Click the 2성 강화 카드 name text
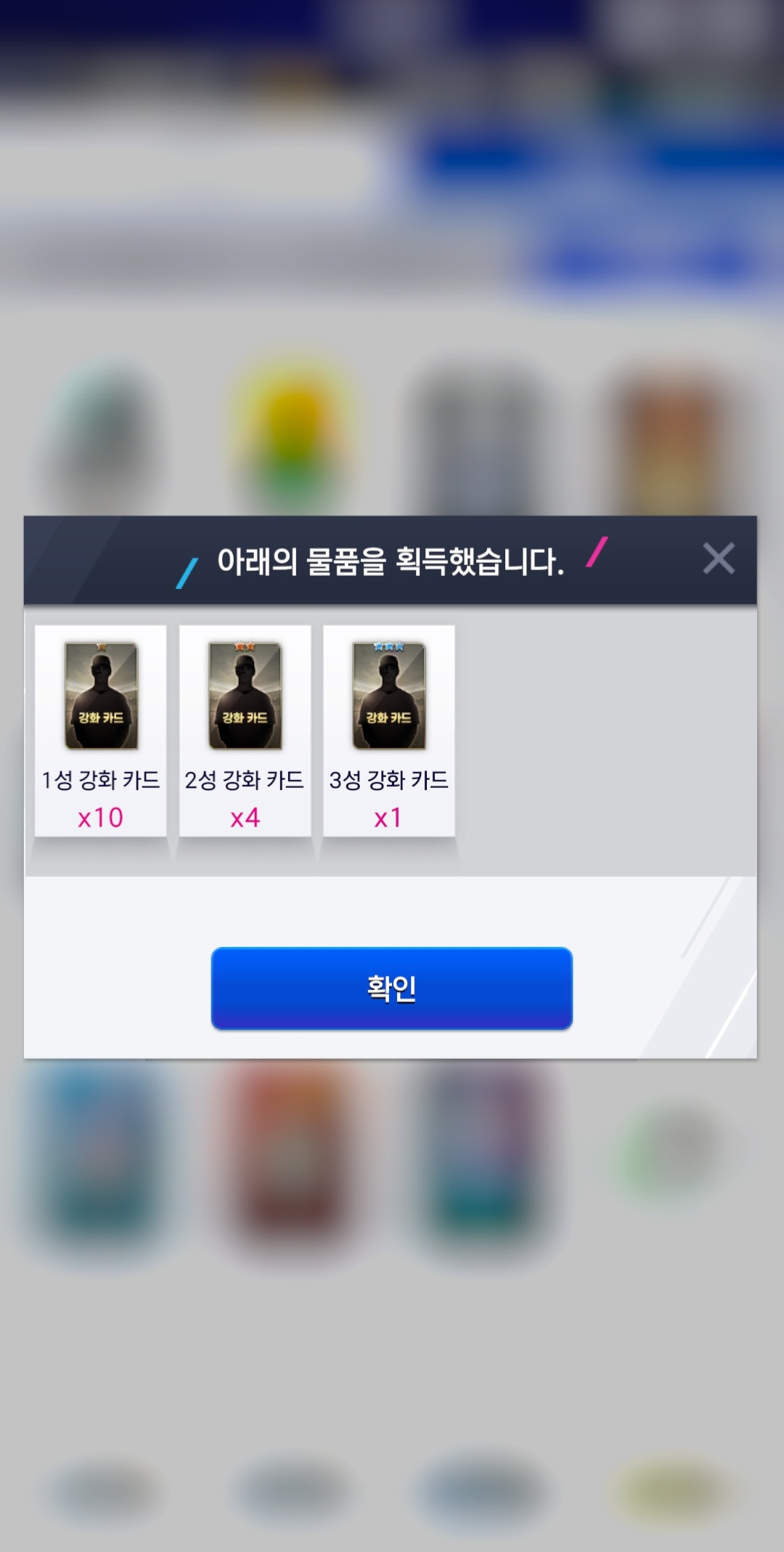Screen dimensions: 784x1552 pos(245,780)
